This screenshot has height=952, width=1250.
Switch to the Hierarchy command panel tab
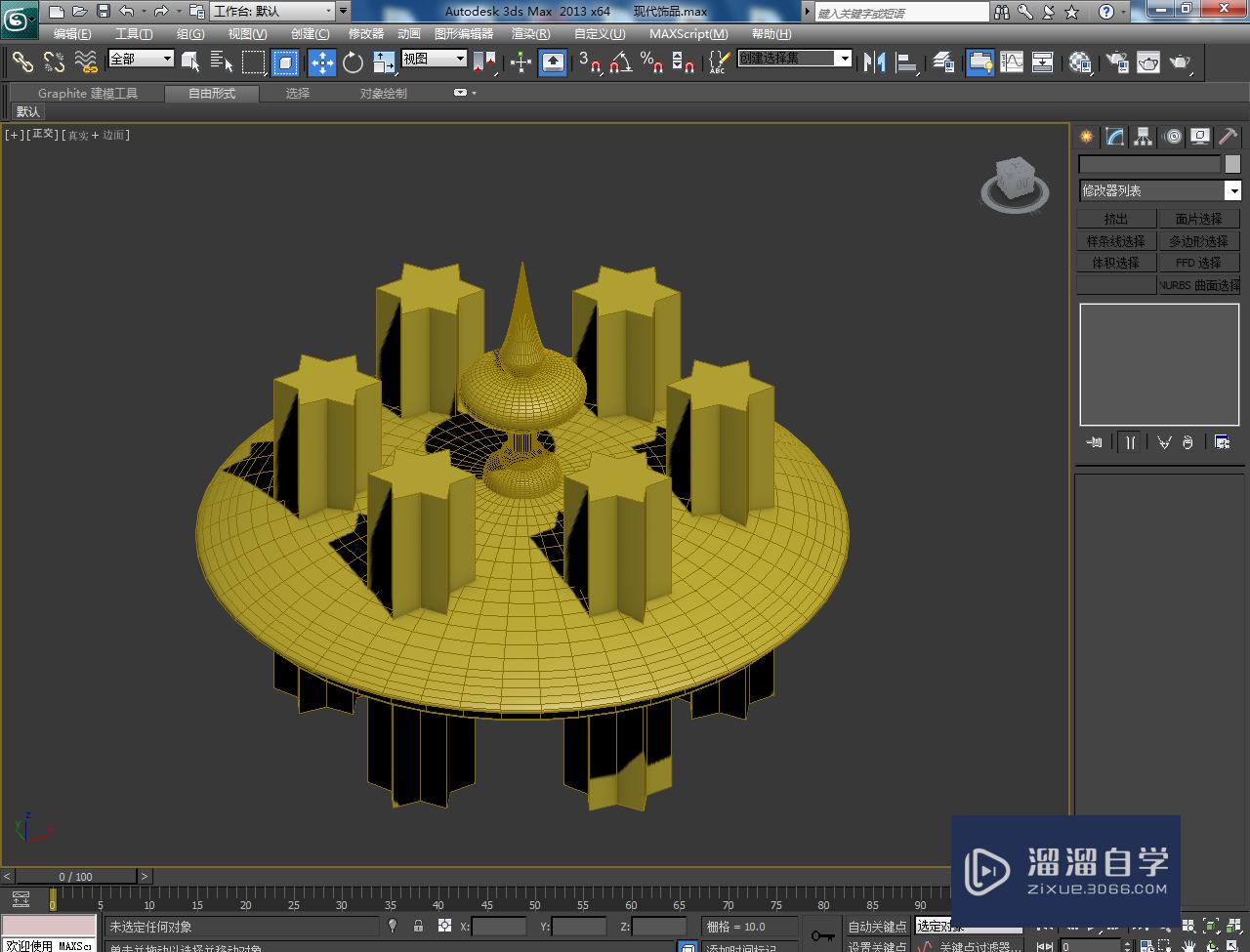[x=1143, y=137]
